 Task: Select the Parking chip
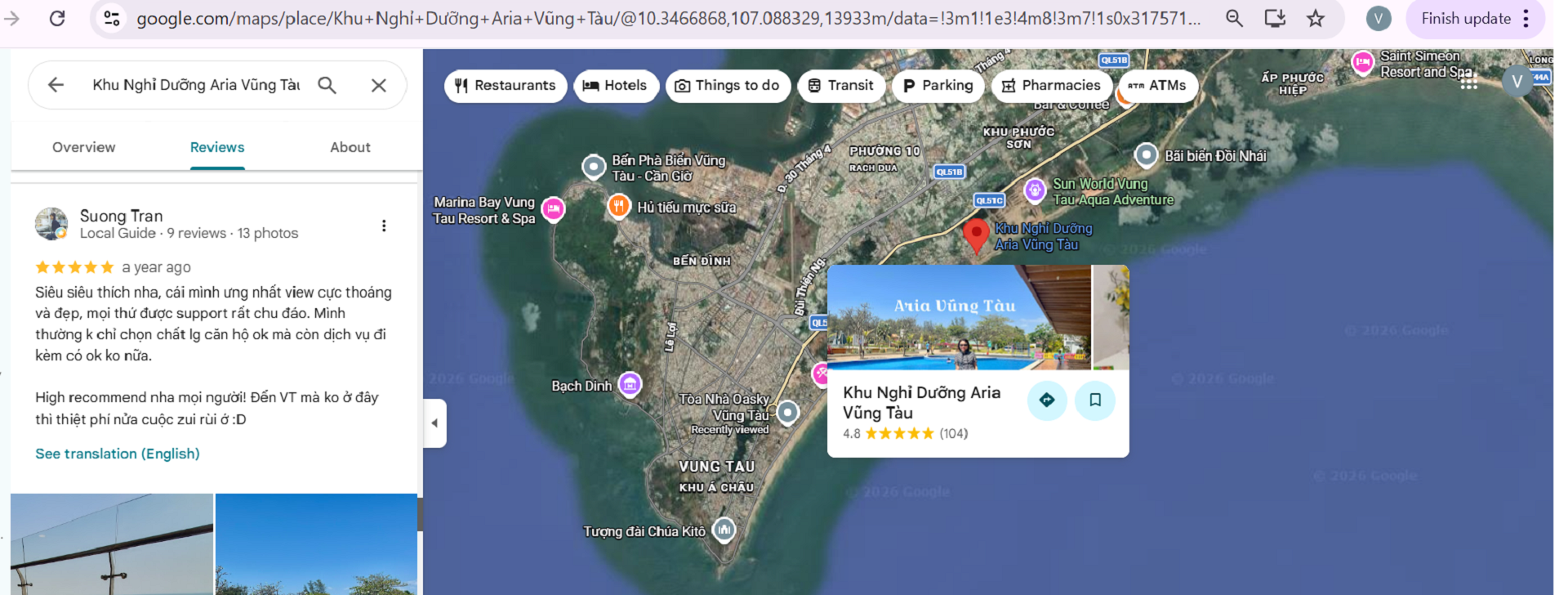(x=938, y=86)
